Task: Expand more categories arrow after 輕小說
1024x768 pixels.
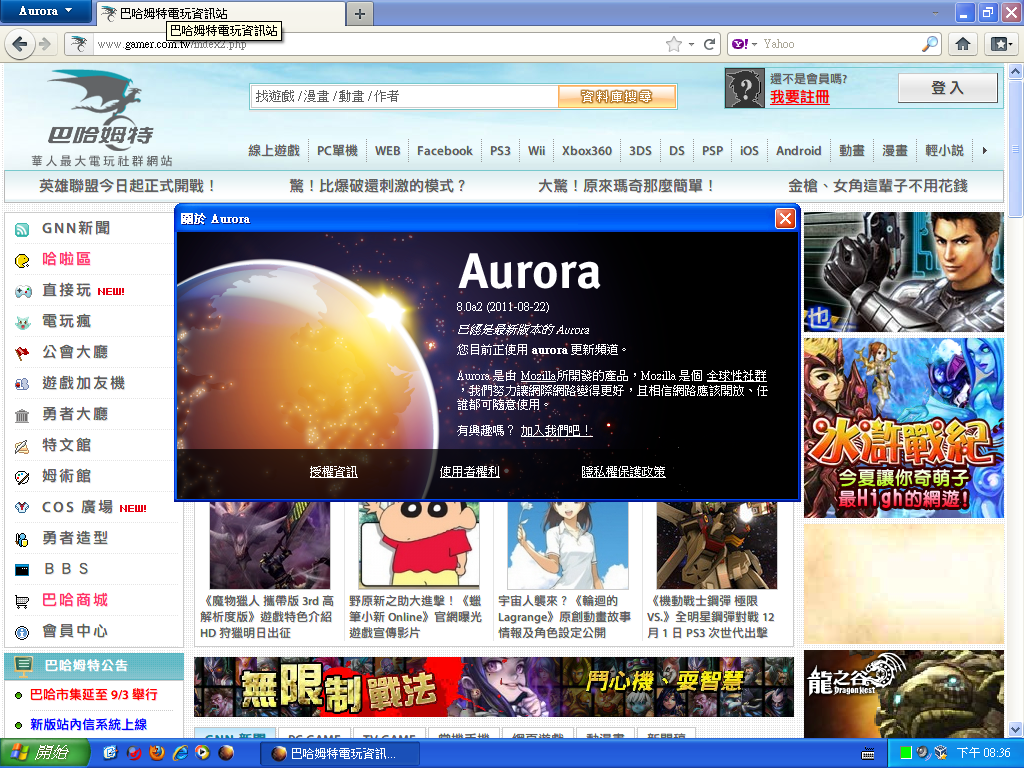Action: pyautogui.click(x=985, y=151)
